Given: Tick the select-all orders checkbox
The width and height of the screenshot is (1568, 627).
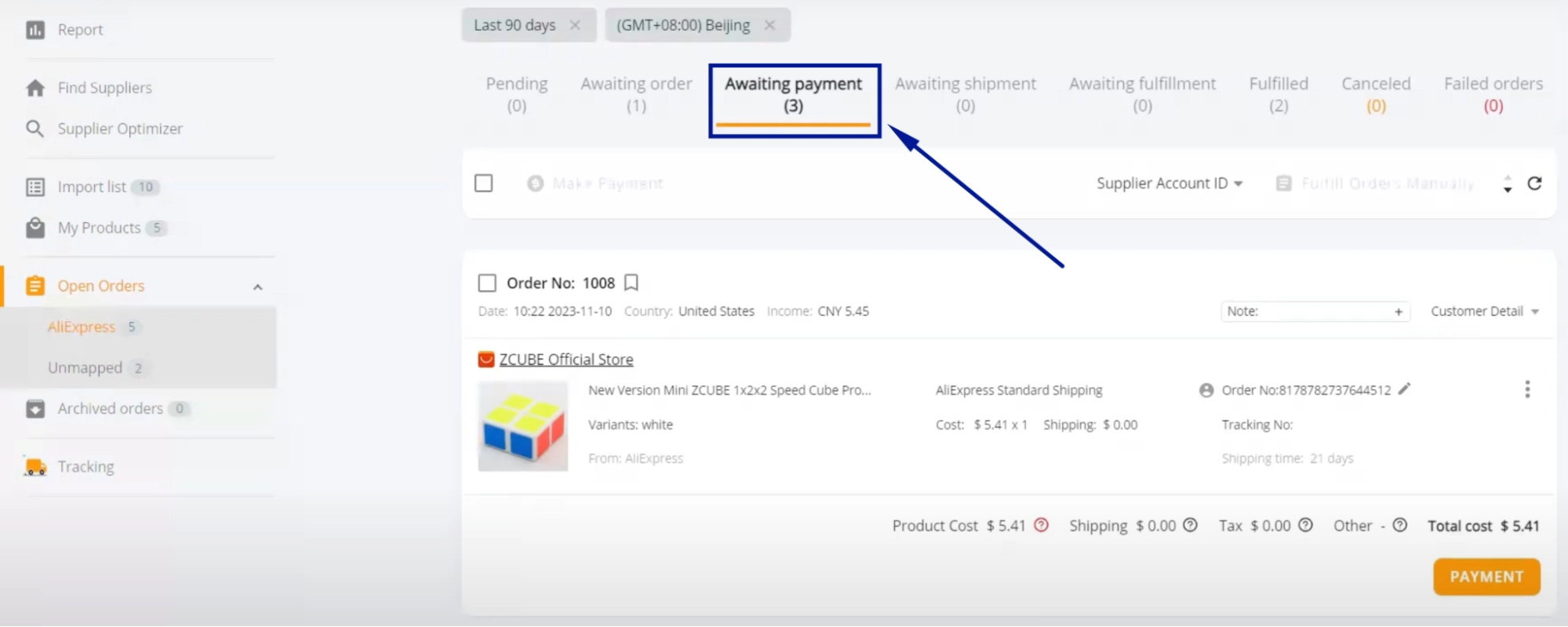Looking at the screenshot, I should click(484, 184).
